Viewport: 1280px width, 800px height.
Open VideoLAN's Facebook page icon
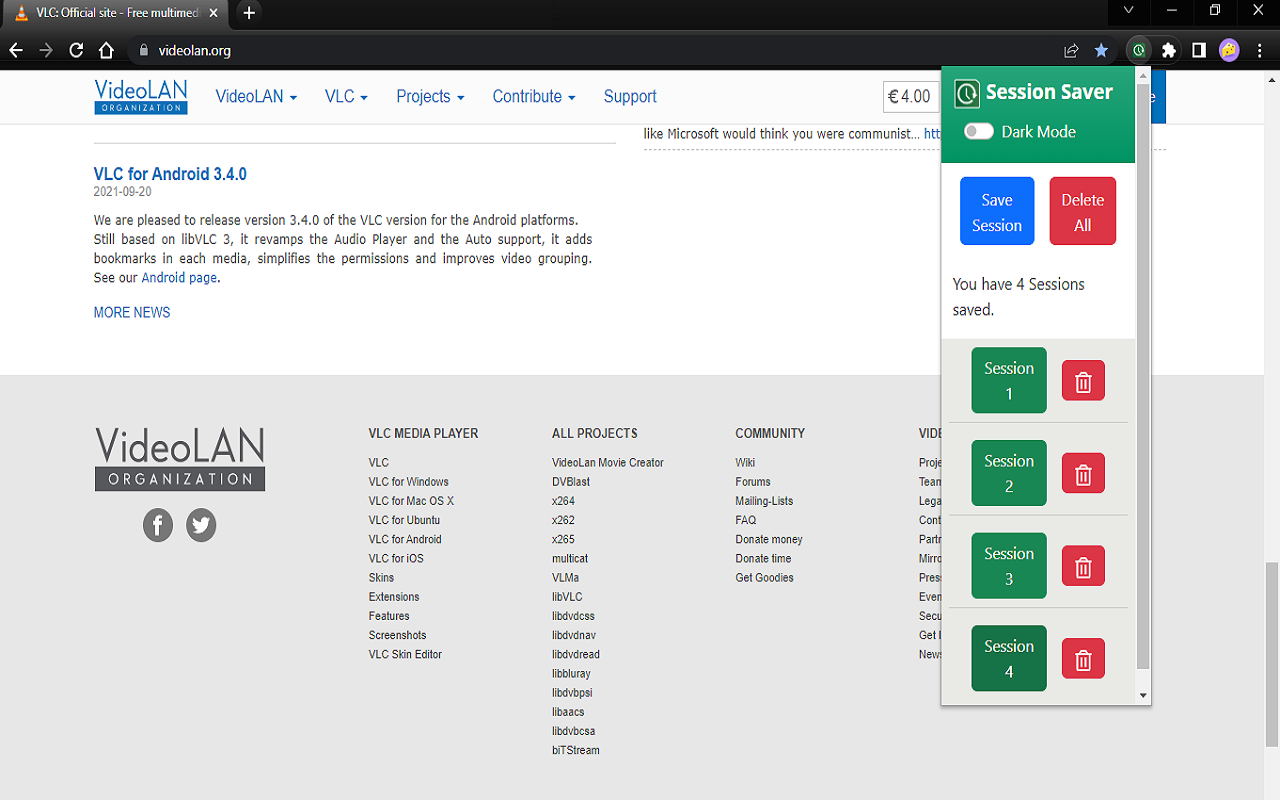click(x=158, y=525)
